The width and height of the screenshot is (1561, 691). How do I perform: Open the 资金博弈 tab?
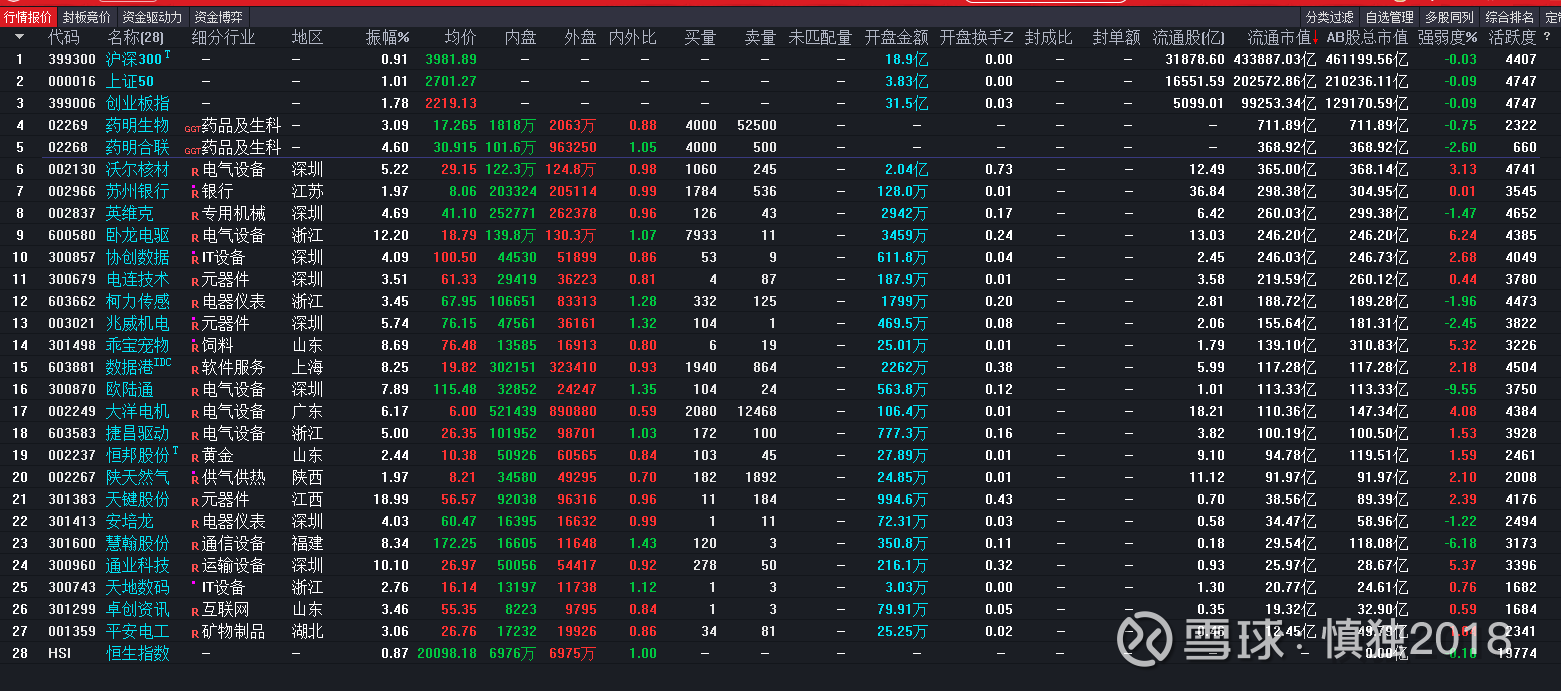(218, 17)
